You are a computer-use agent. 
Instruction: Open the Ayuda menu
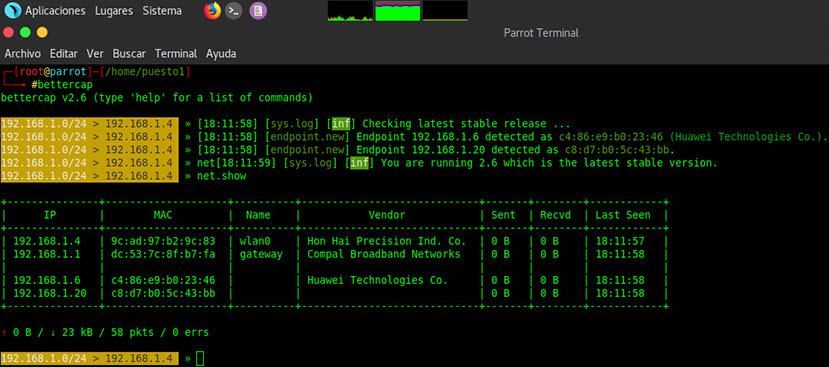pos(221,53)
